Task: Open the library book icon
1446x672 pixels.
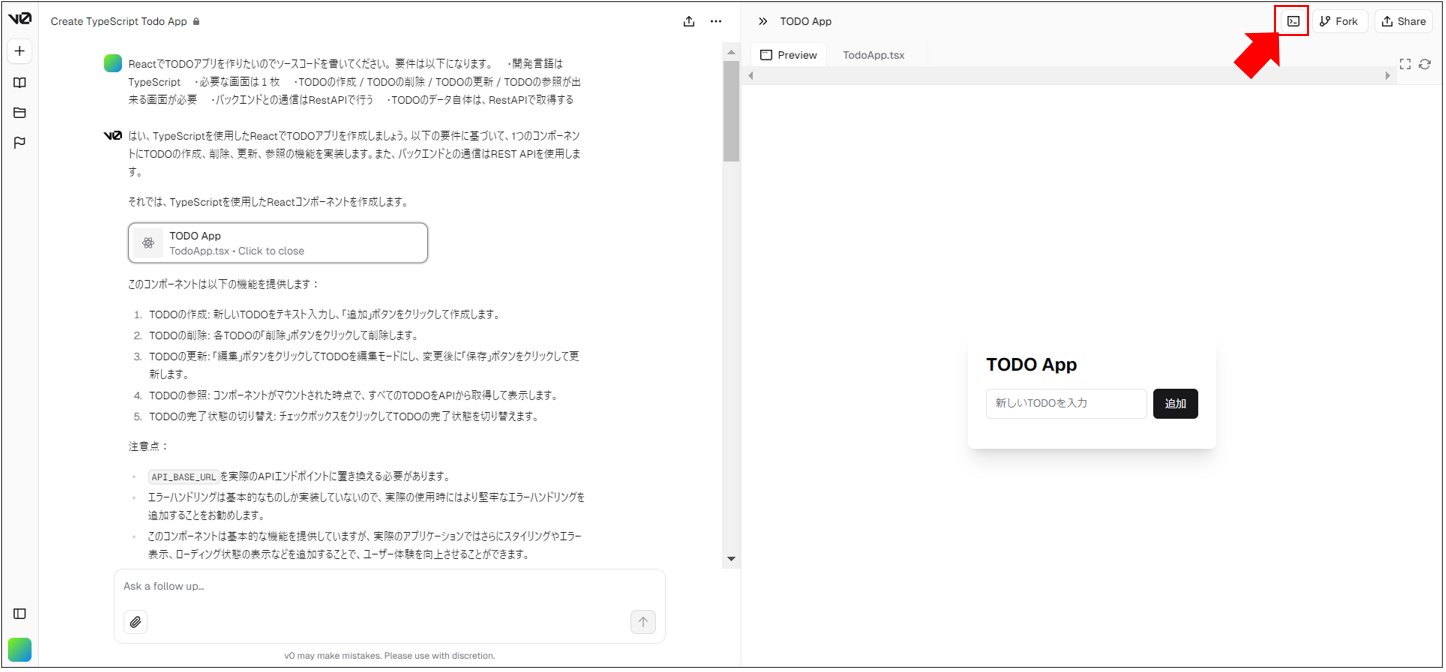Action: tap(20, 83)
